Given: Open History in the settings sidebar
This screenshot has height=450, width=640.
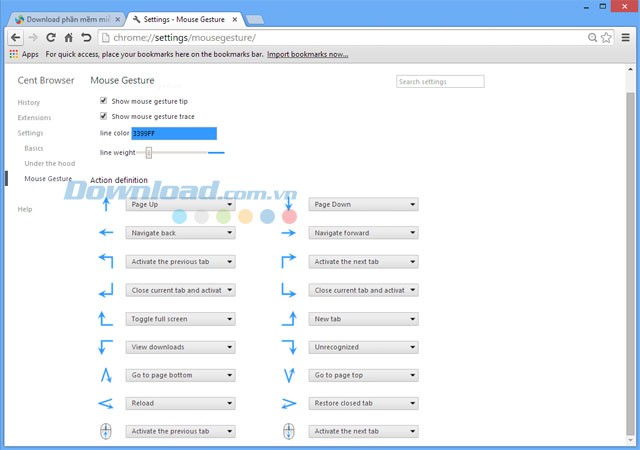Looking at the screenshot, I should [x=29, y=102].
